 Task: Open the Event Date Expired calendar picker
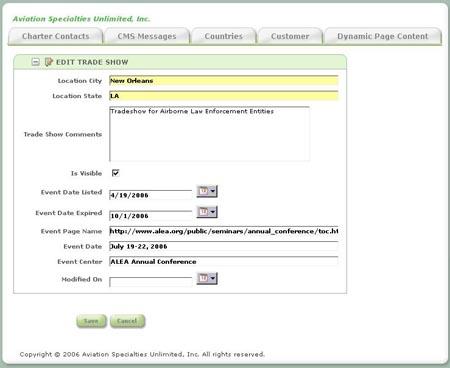(x=207, y=212)
